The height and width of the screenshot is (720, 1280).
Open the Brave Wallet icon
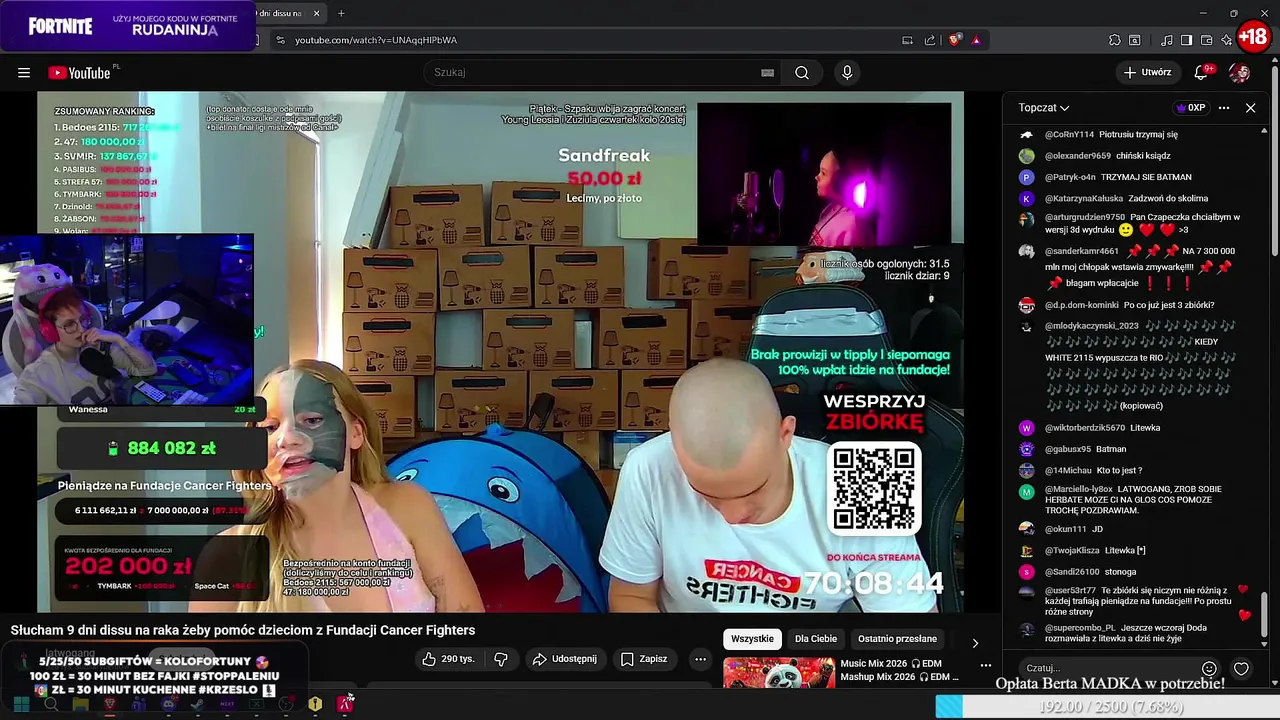[x=1206, y=40]
